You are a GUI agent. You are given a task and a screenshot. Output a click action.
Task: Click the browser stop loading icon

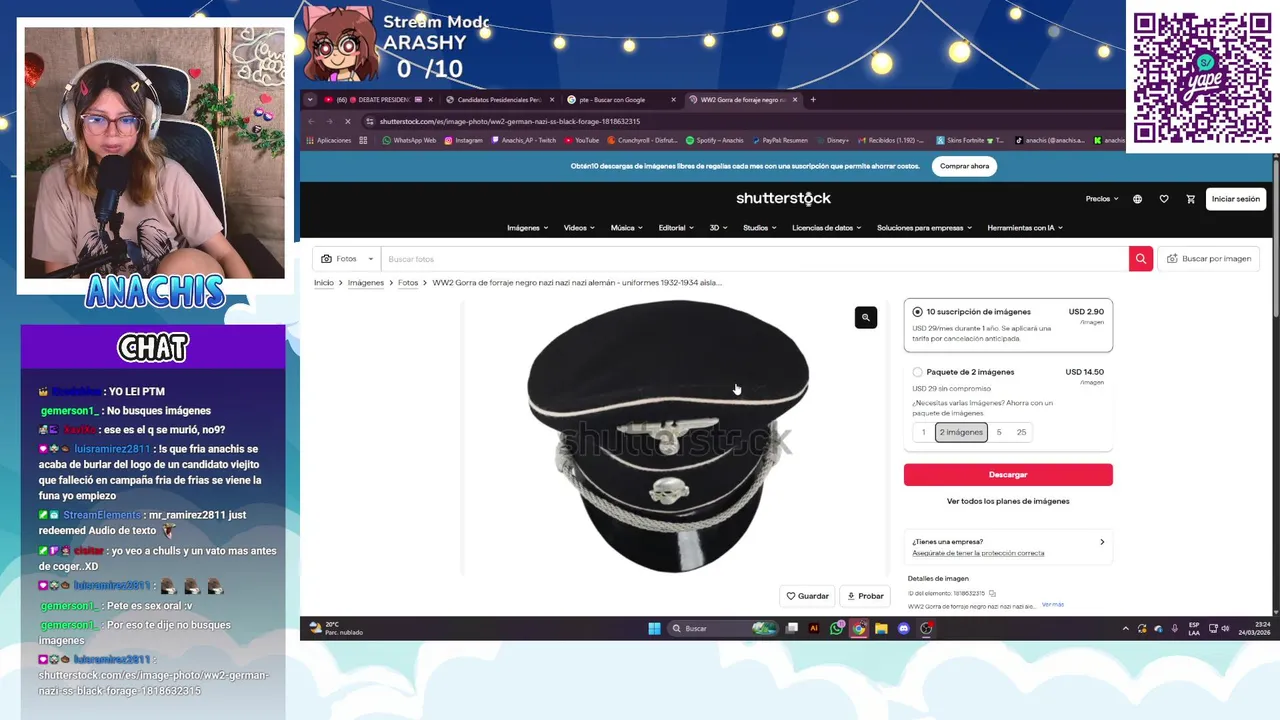pos(348,121)
